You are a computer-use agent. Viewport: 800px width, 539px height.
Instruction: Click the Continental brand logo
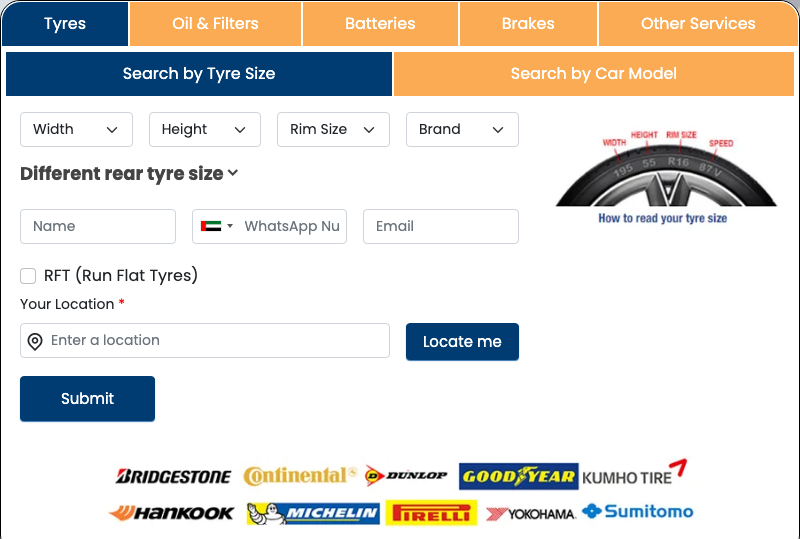tap(299, 476)
